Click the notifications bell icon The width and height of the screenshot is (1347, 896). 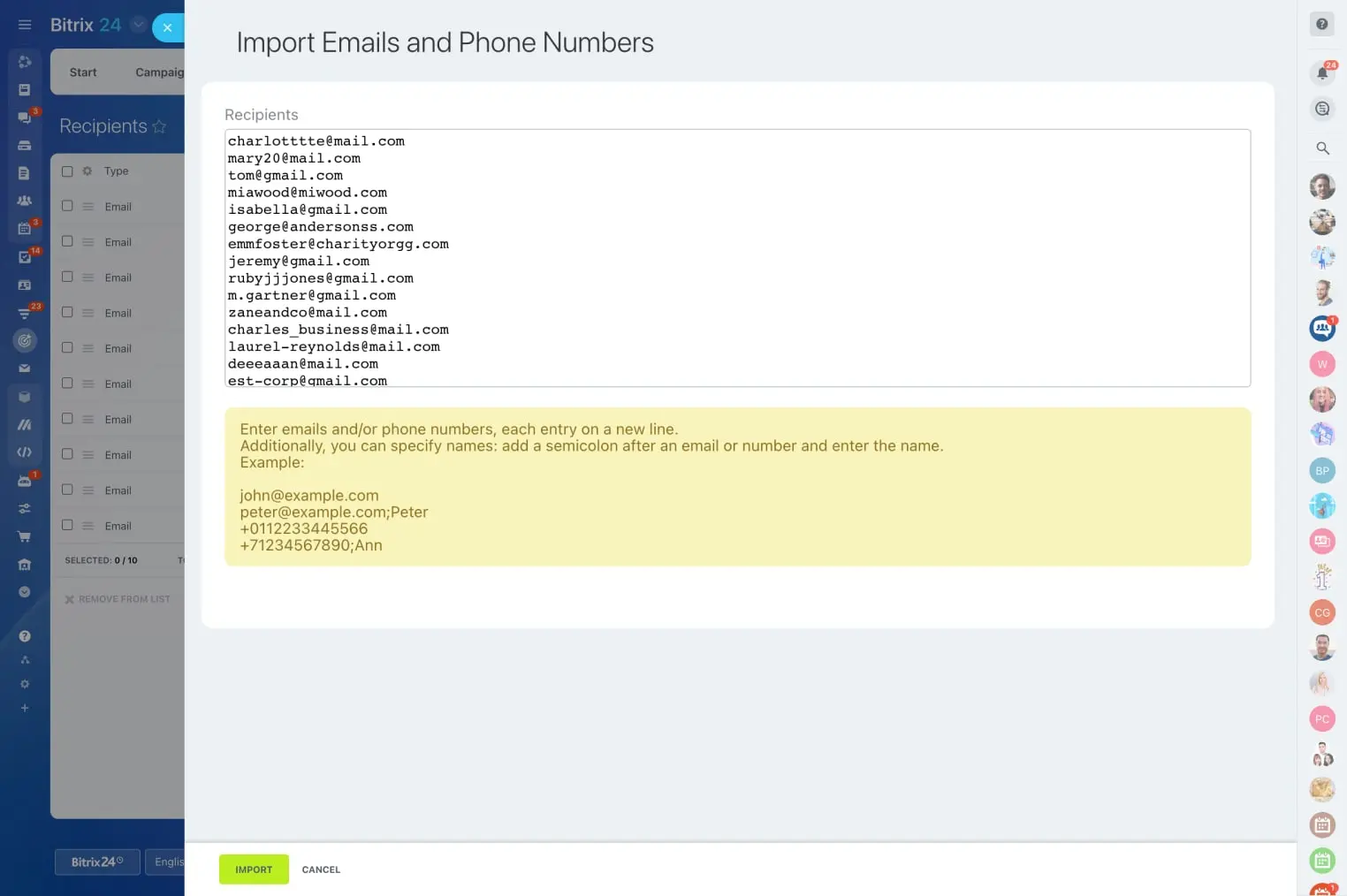(1321, 73)
